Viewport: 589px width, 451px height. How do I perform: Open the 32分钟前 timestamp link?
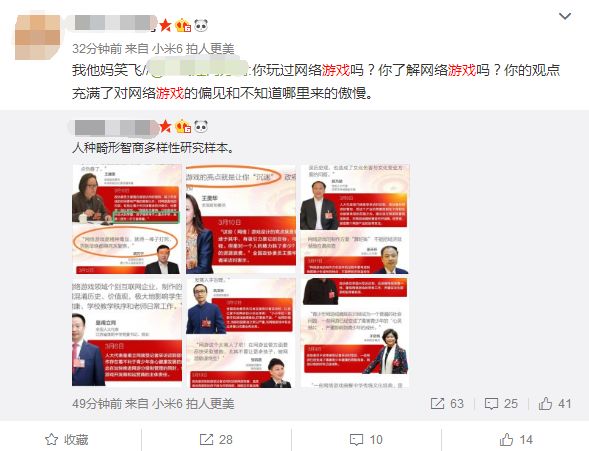pyautogui.click(x=97, y=48)
